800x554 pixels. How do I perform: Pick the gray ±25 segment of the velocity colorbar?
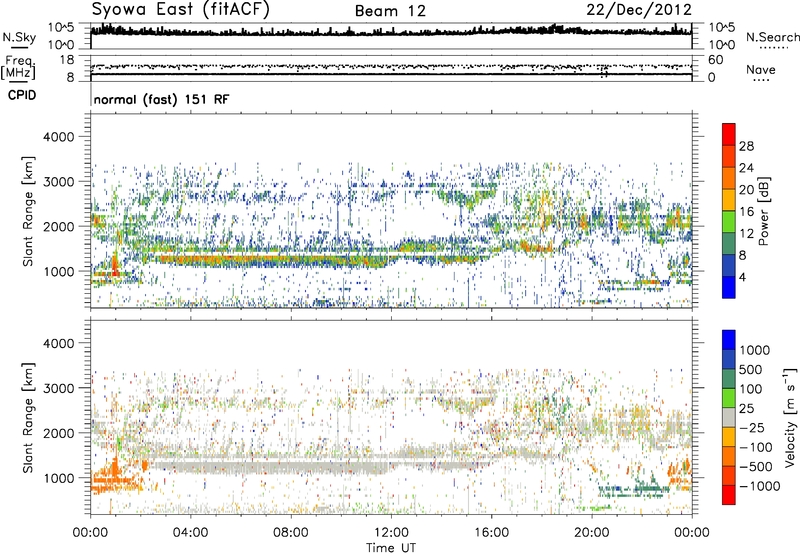[729, 417]
